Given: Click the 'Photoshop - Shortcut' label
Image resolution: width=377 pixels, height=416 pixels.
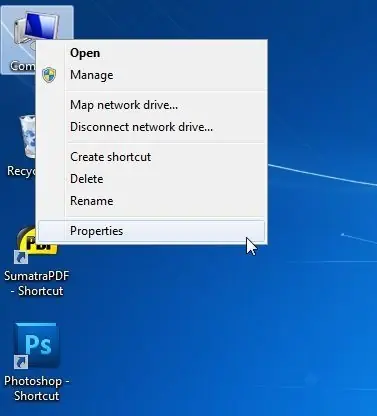Looking at the screenshot, I should pos(37,388).
